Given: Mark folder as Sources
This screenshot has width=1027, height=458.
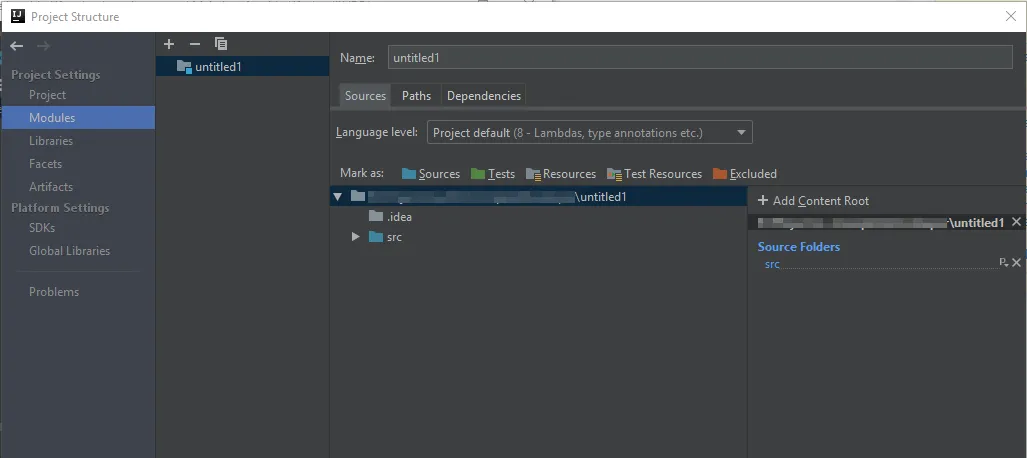Looking at the screenshot, I should pos(431,174).
